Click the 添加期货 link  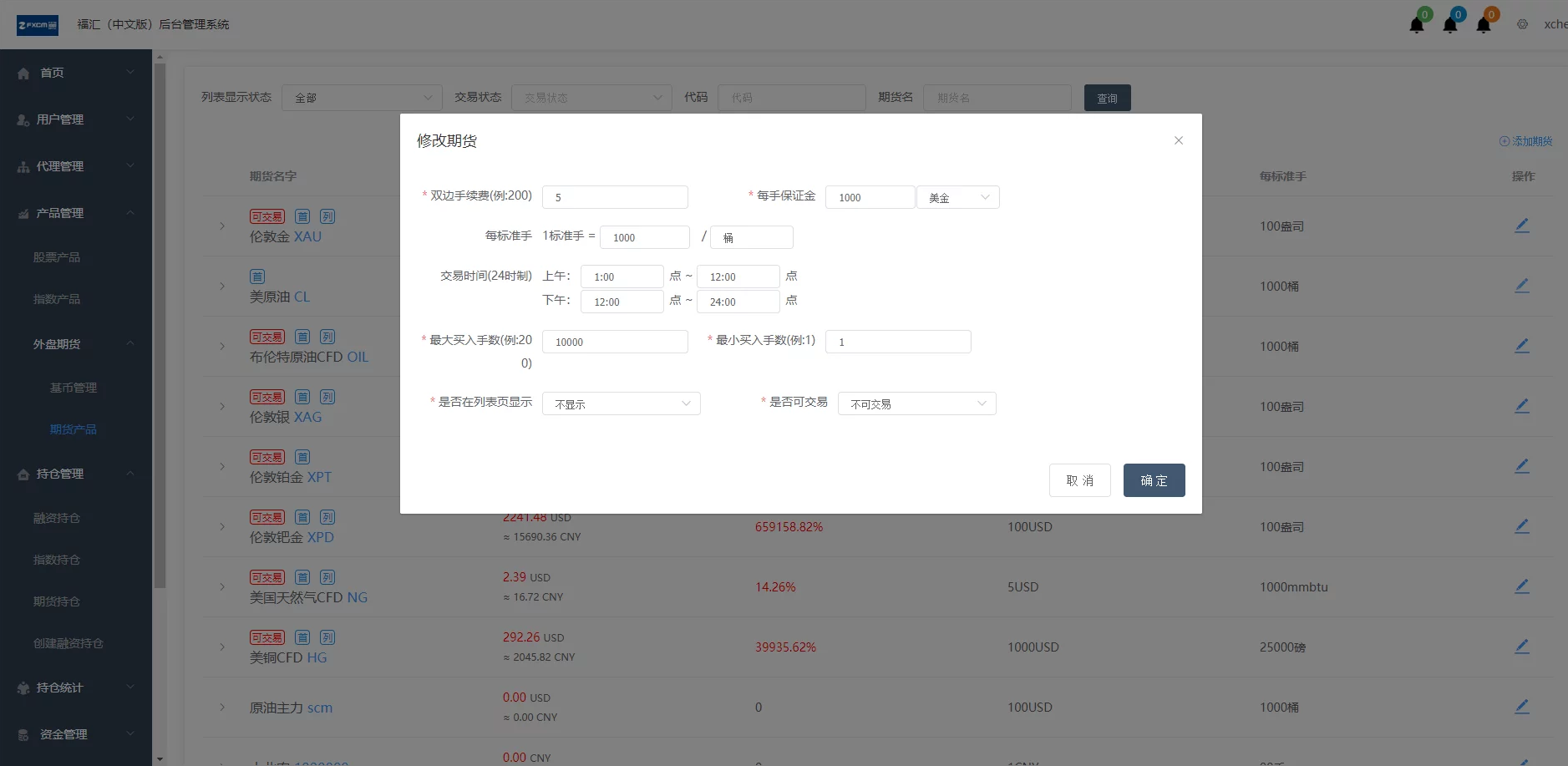click(x=1525, y=140)
